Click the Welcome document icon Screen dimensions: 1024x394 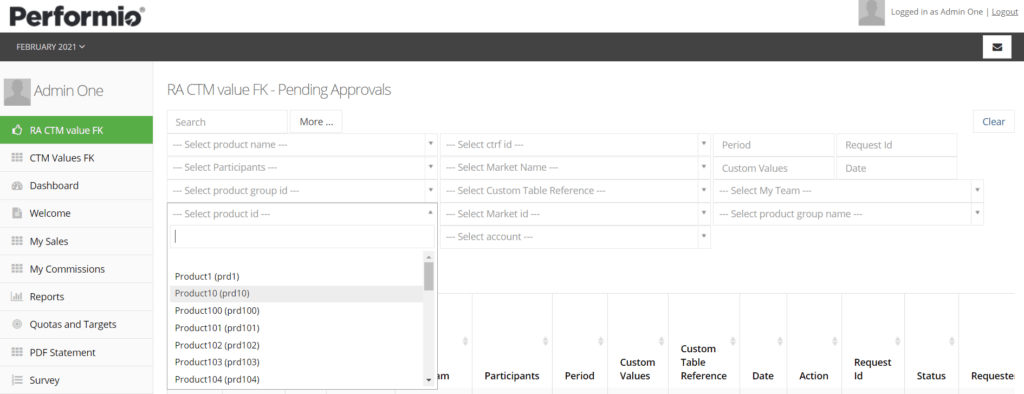coord(18,214)
